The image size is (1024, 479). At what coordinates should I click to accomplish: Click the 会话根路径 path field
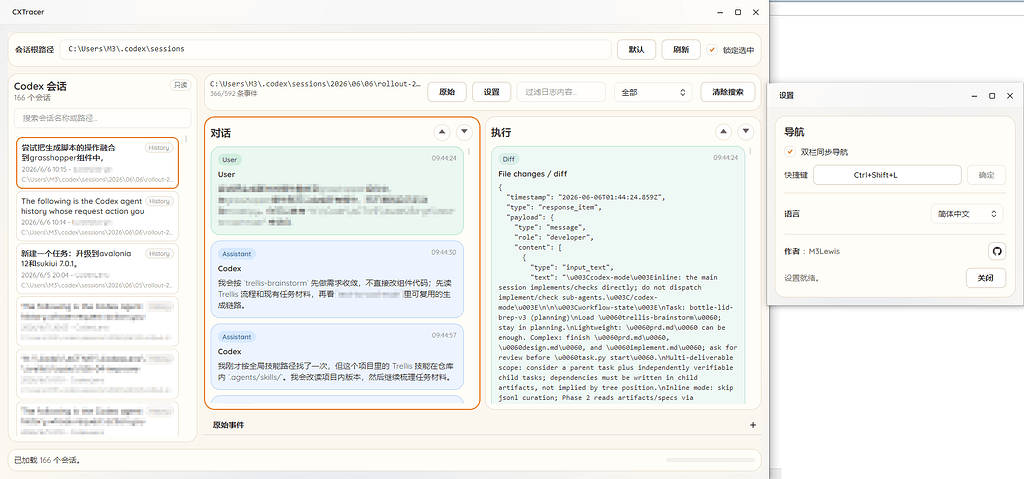(335, 49)
